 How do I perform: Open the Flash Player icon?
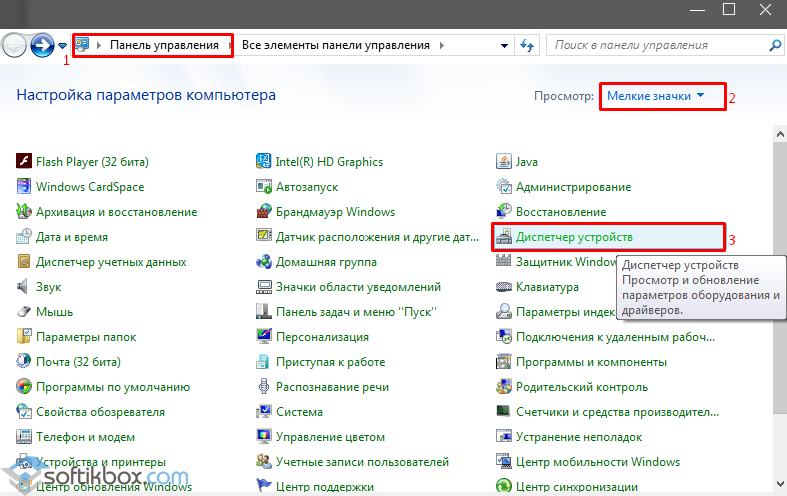(24, 161)
